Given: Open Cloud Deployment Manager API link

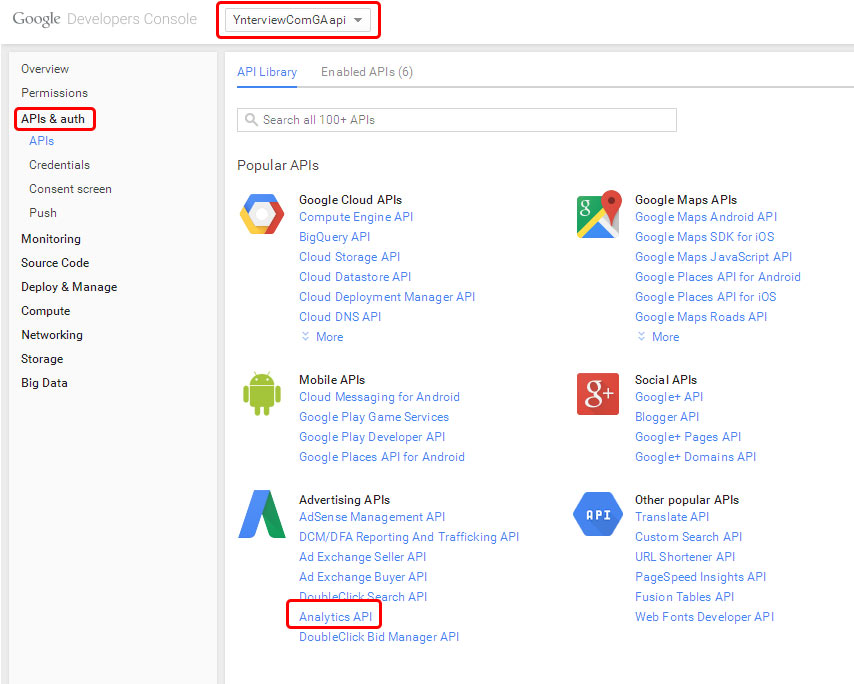Looking at the screenshot, I should pos(387,297).
